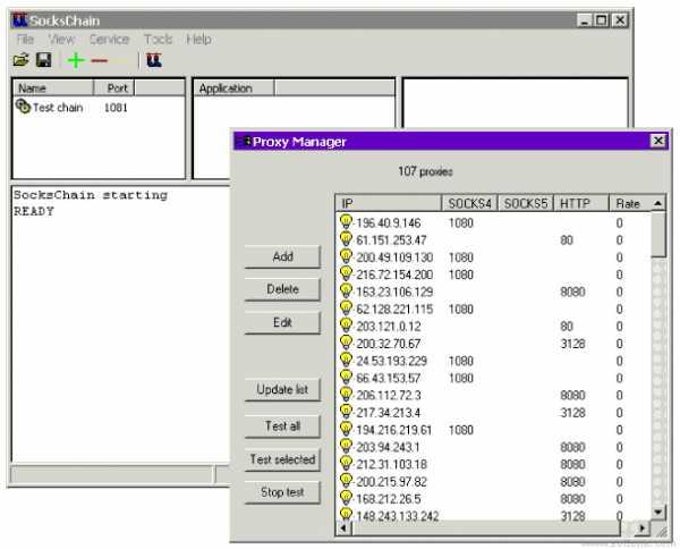The height and width of the screenshot is (549, 680).
Task: Open the Service menu
Action: pyautogui.click(x=109, y=39)
